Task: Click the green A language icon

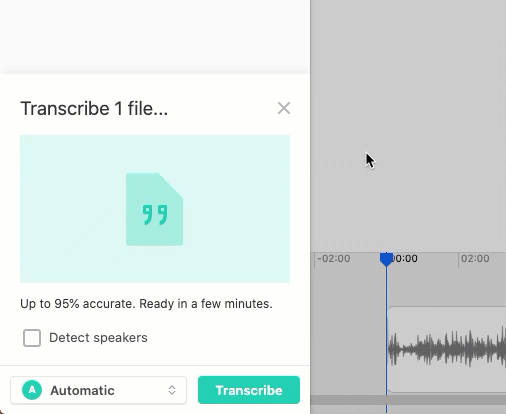Action: [32, 390]
